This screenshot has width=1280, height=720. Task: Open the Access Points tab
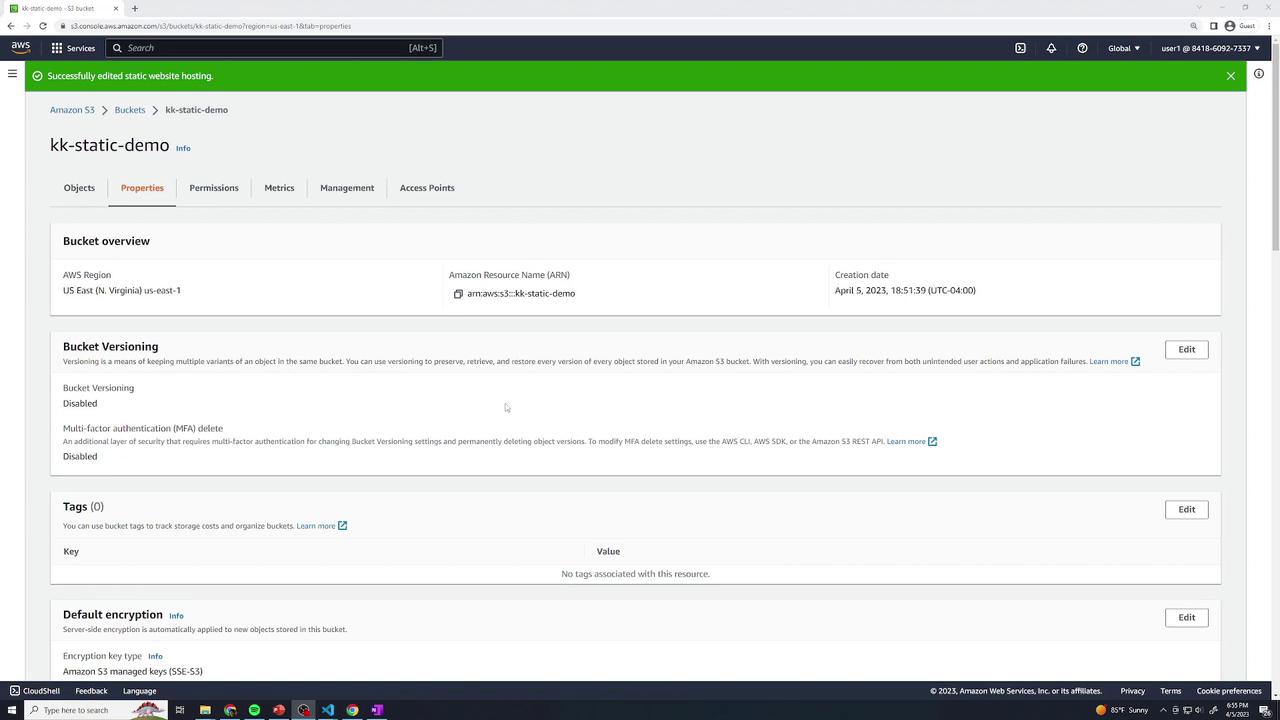coord(427,188)
